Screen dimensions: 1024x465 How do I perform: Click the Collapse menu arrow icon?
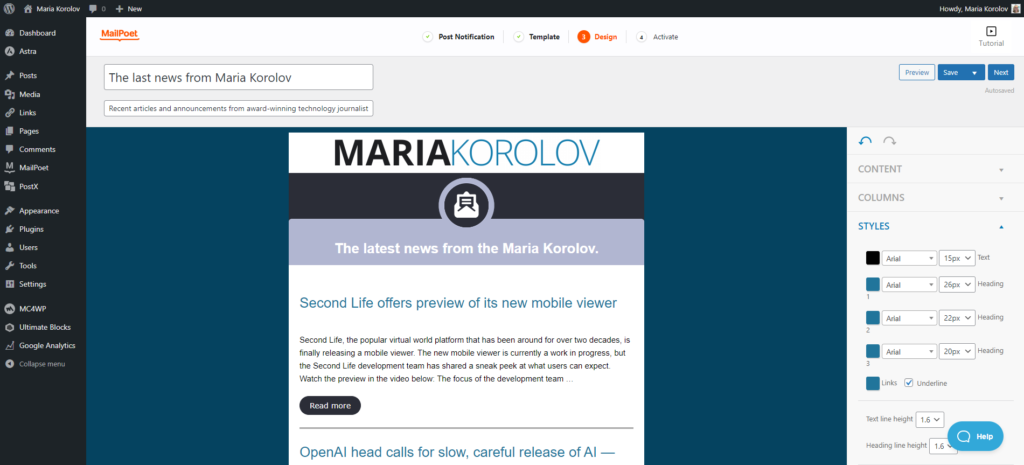10,364
